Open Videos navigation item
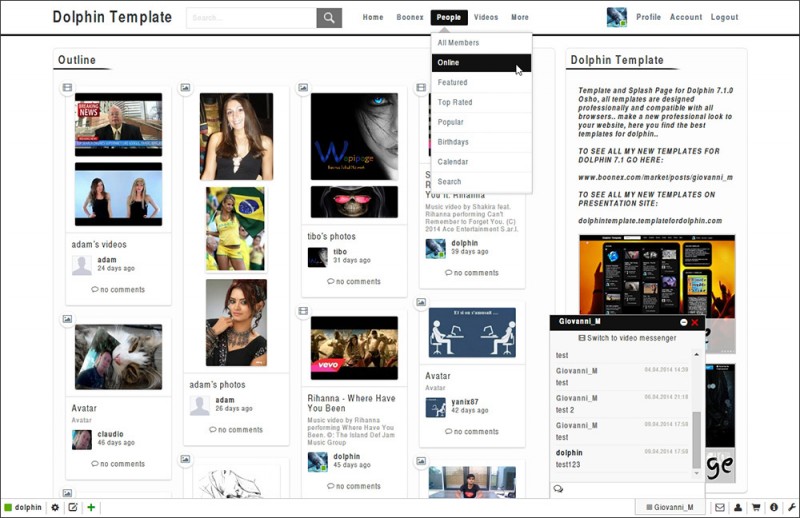The width and height of the screenshot is (800, 518). [x=486, y=17]
